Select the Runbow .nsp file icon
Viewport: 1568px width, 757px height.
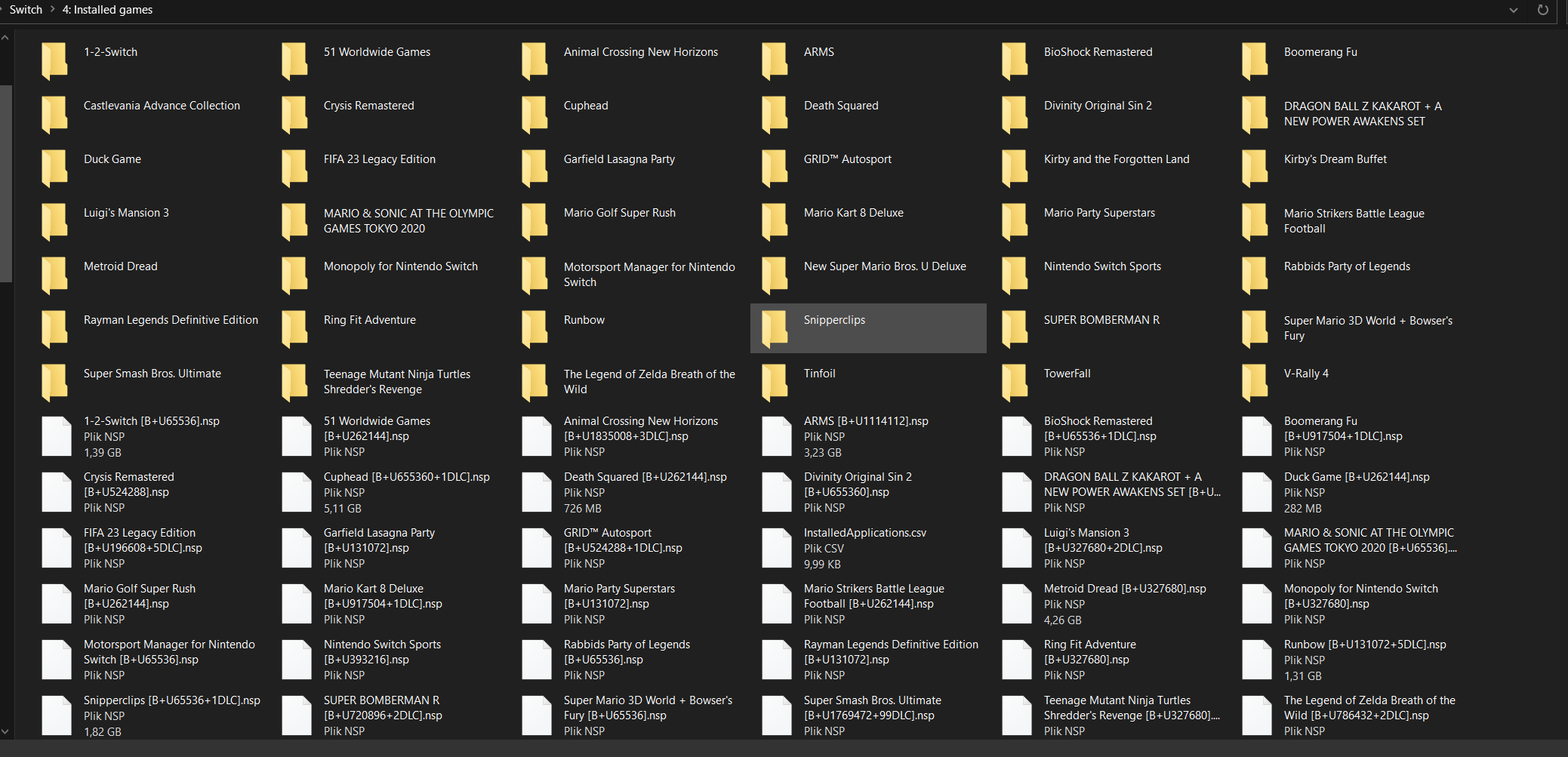pos(1257,660)
